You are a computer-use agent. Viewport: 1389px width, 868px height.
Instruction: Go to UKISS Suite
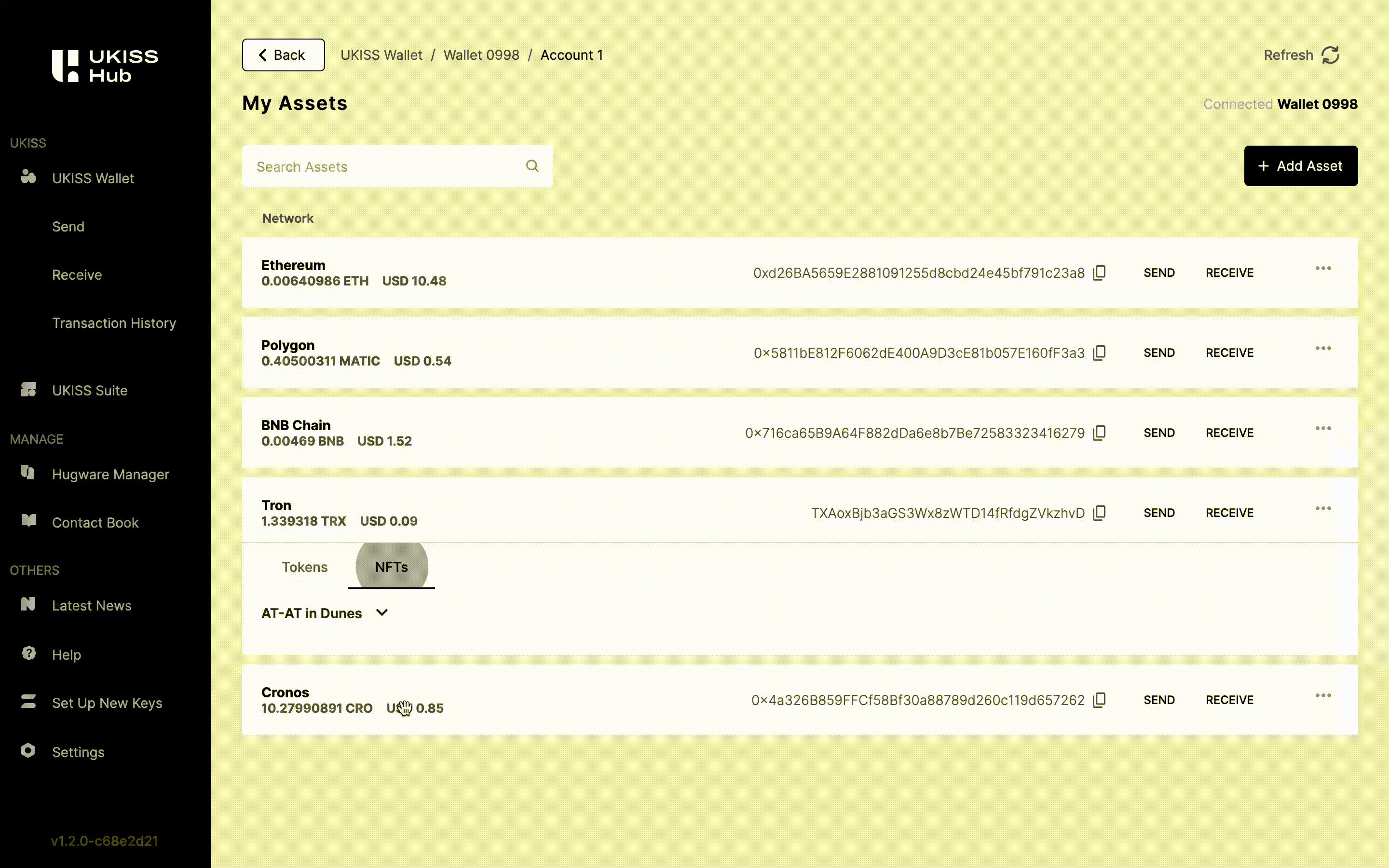point(90,391)
